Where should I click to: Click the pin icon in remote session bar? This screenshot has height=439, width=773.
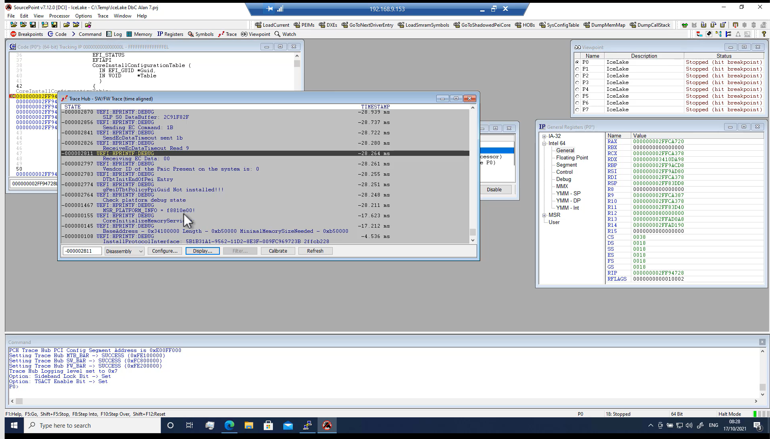point(270,9)
